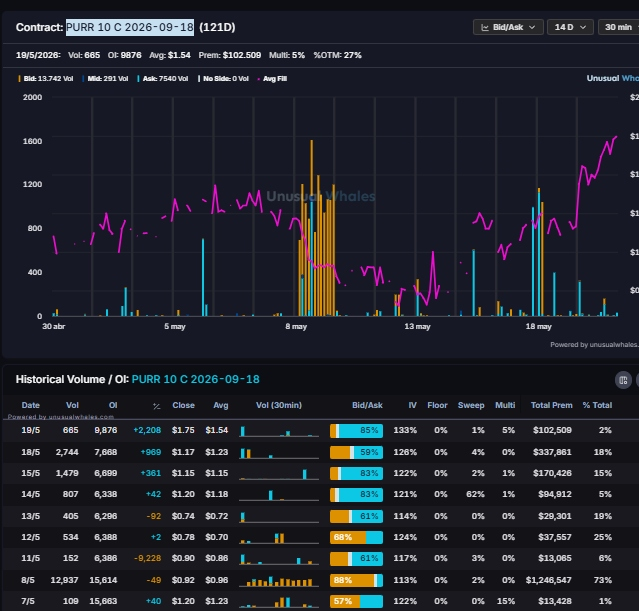Open the 30 min interval dropdown
This screenshot has height=611, width=639.
tap(619, 27)
